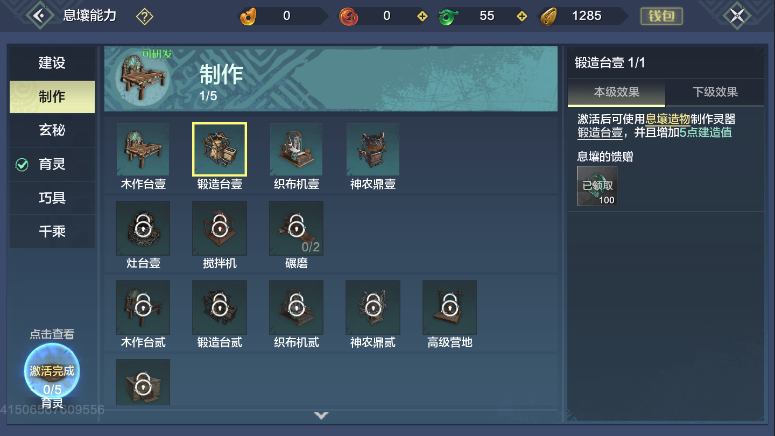Viewport: 775px width, 436px height.
Task: Open the 息壤造物 highlighted link
Action: point(667,119)
